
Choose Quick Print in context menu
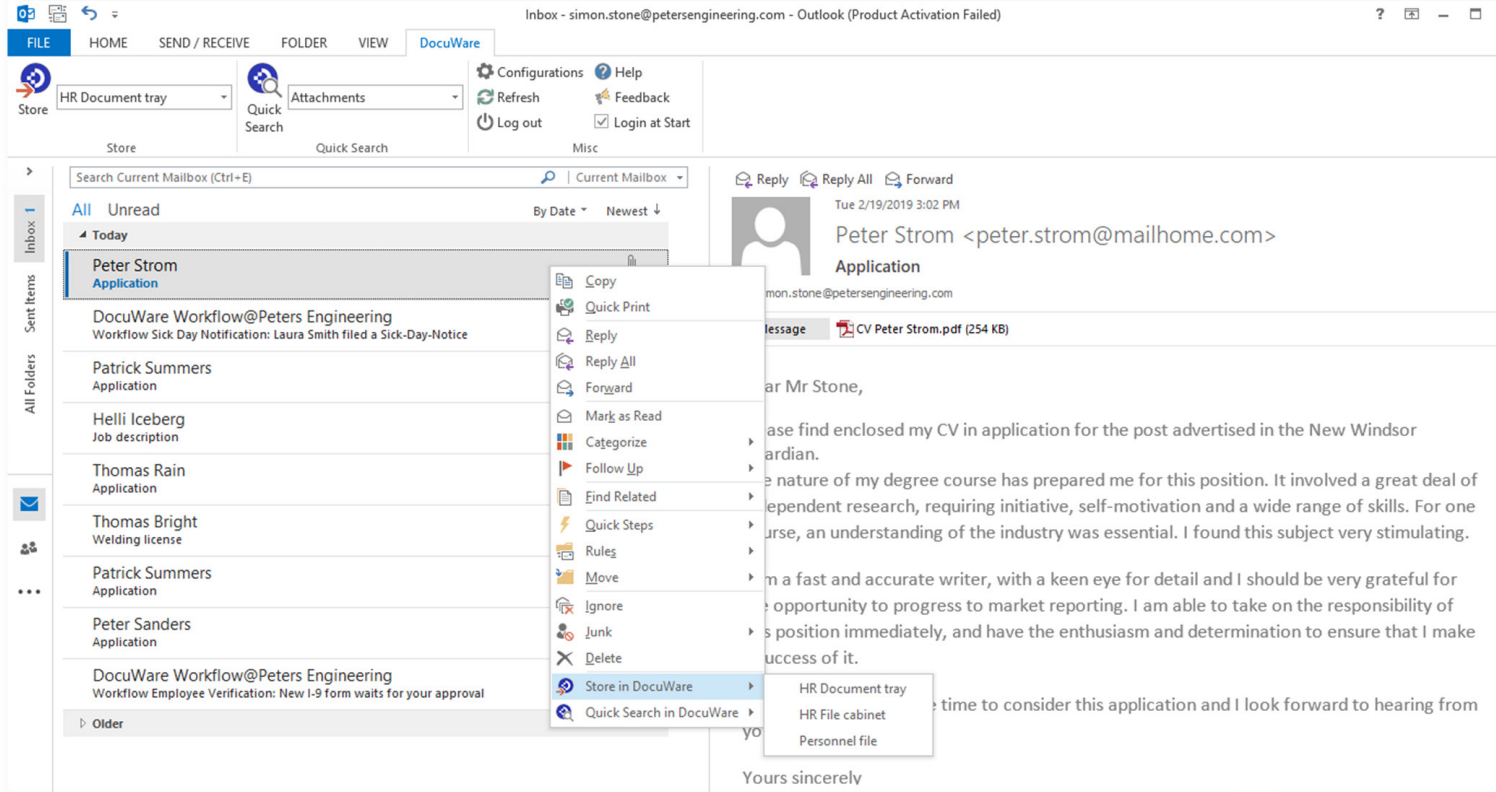657,307
